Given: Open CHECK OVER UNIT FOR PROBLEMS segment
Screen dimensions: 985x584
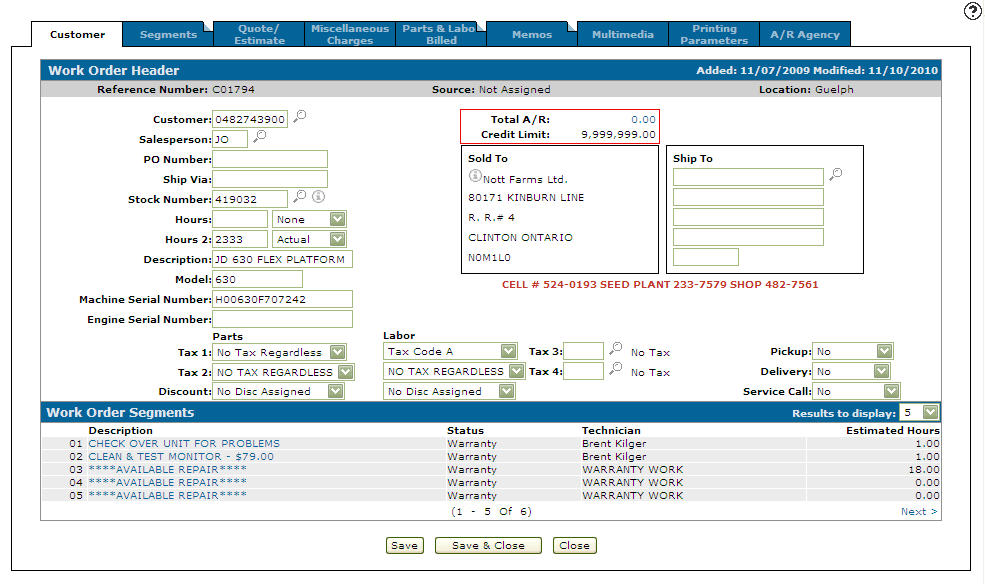Looking at the screenshot, I should [x=184, y=443].
